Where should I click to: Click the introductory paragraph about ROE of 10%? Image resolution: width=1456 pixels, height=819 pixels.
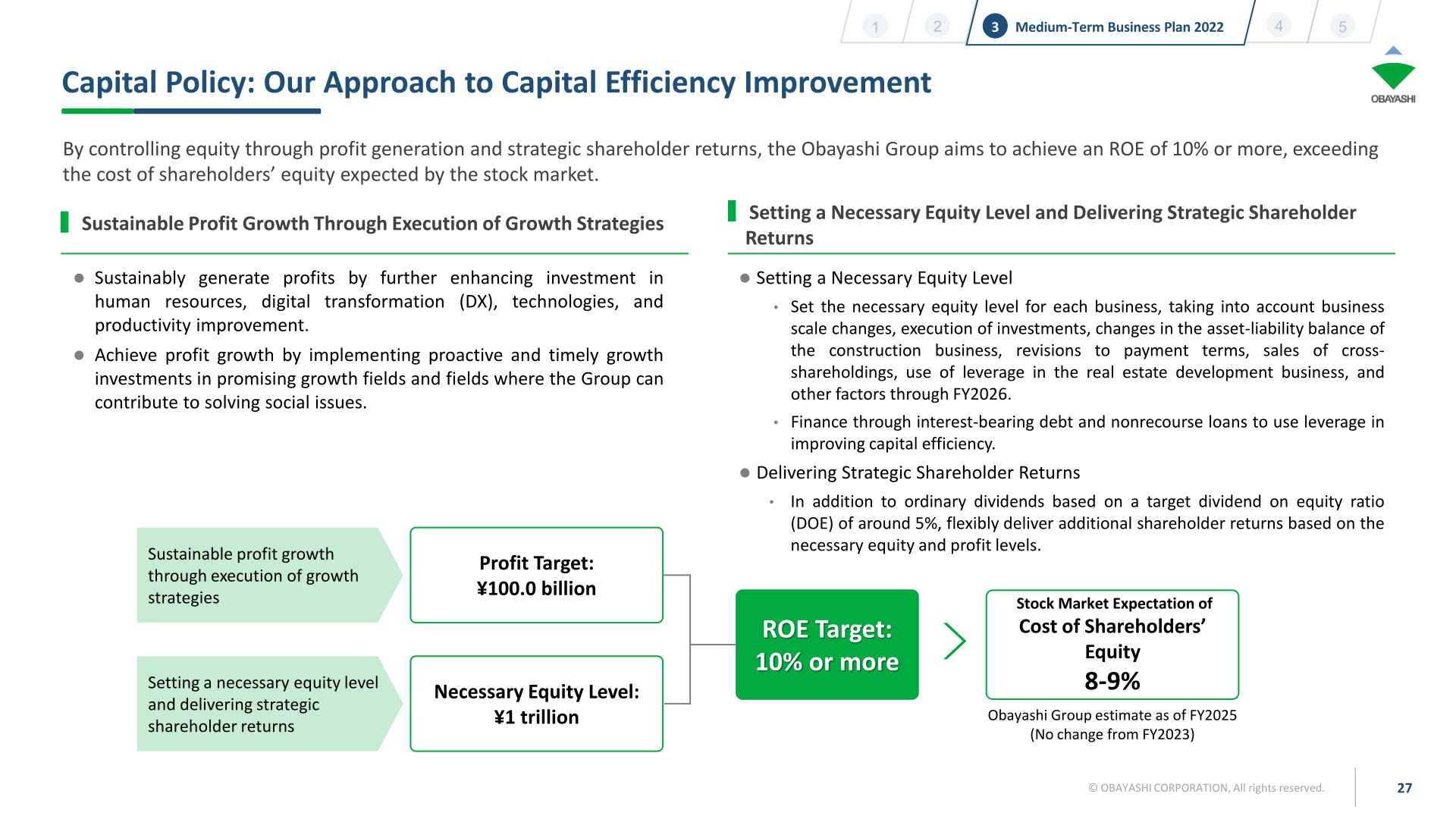coord(720,162)
